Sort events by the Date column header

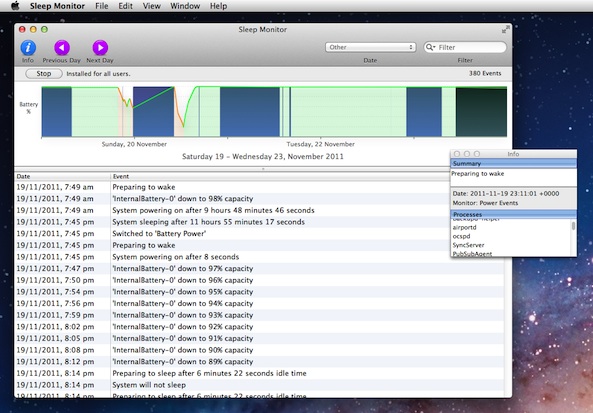tap(62, 176)
